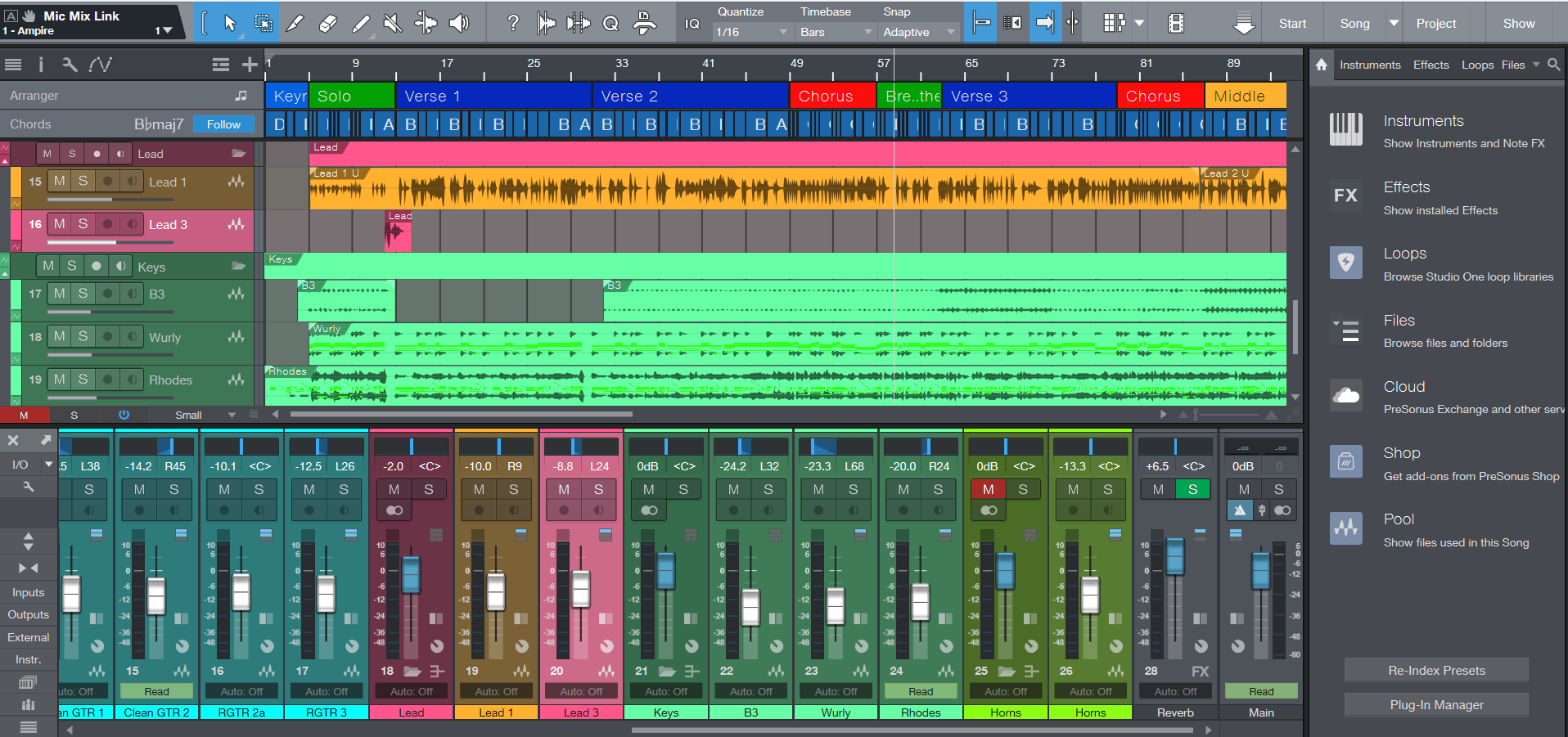This screenshot has height=737, width=1568.
Task: Open the Project page
Action: point(1436,23)
